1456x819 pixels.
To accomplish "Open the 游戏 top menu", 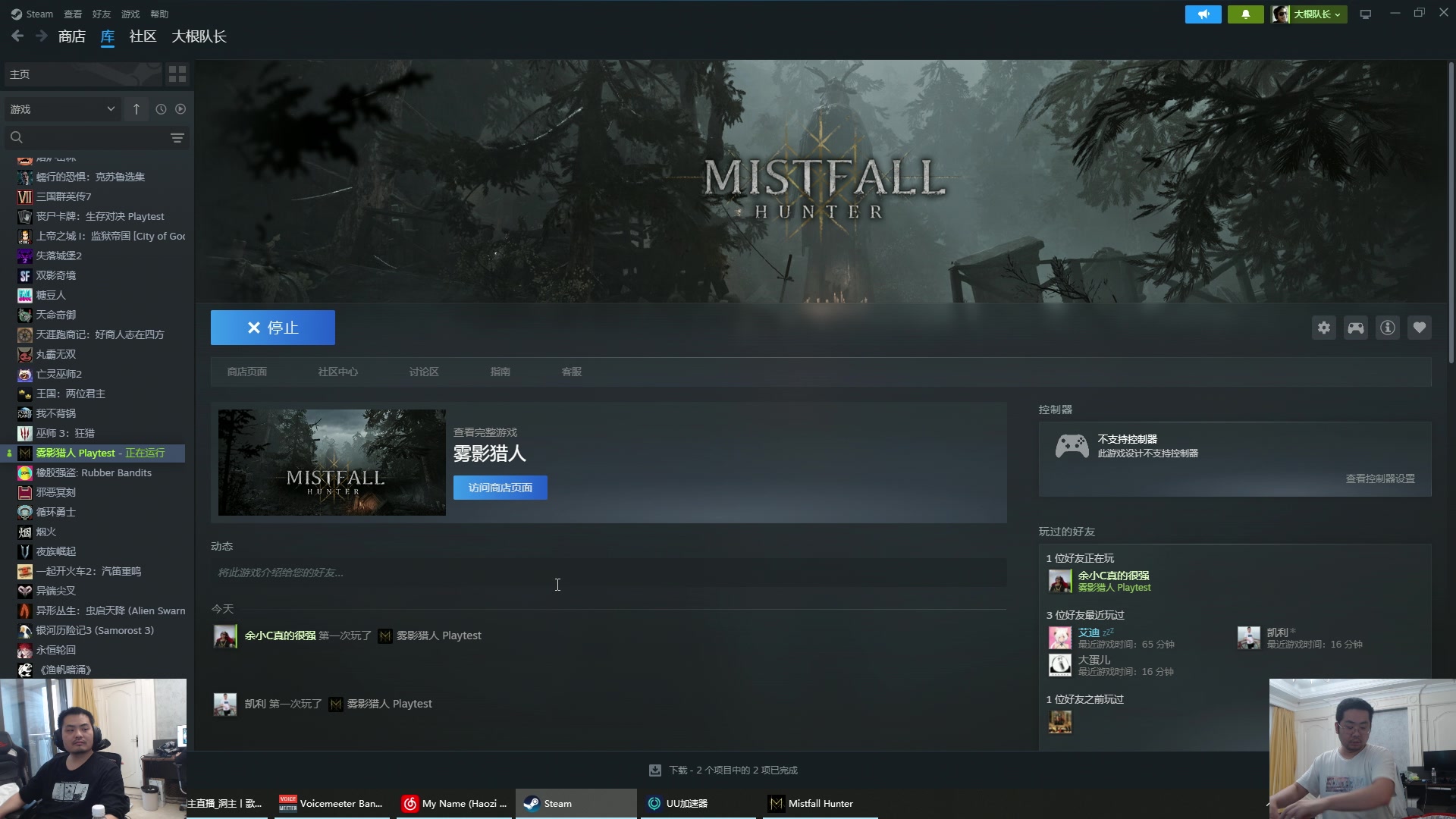I will (x=130, y=14).
